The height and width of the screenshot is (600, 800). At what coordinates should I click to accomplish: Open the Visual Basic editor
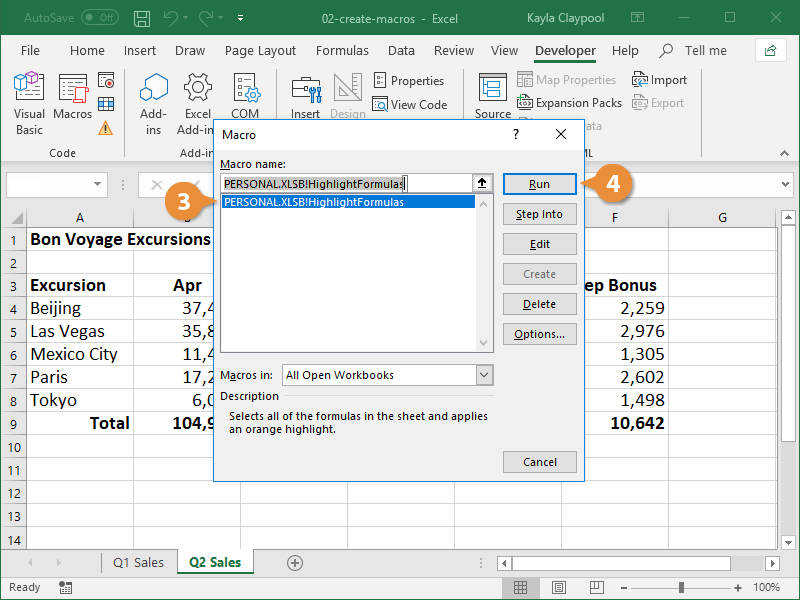click(29, 104)
